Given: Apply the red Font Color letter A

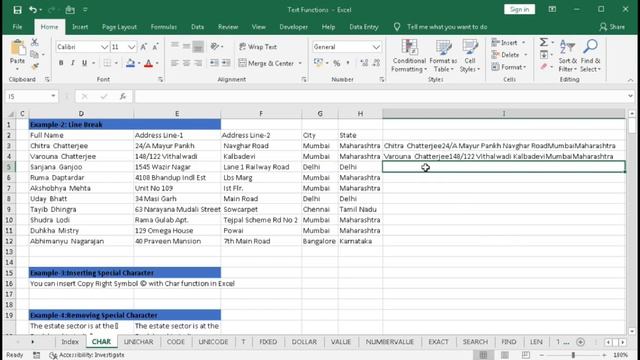Looking at the screenshot, I should (149, 63).
